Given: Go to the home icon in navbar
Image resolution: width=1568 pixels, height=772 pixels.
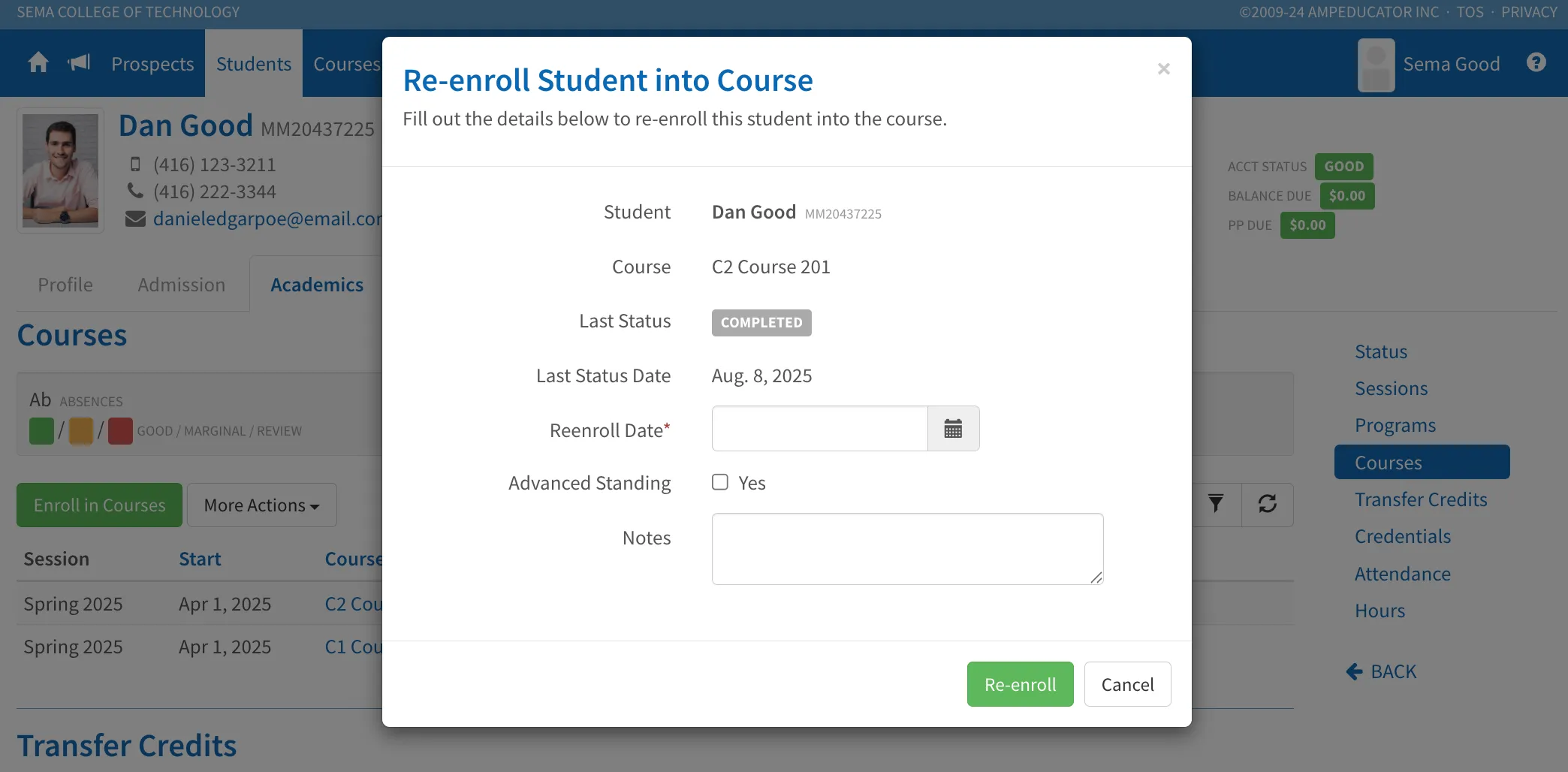Looking at the screenshot, I should (x=38, y=62).
